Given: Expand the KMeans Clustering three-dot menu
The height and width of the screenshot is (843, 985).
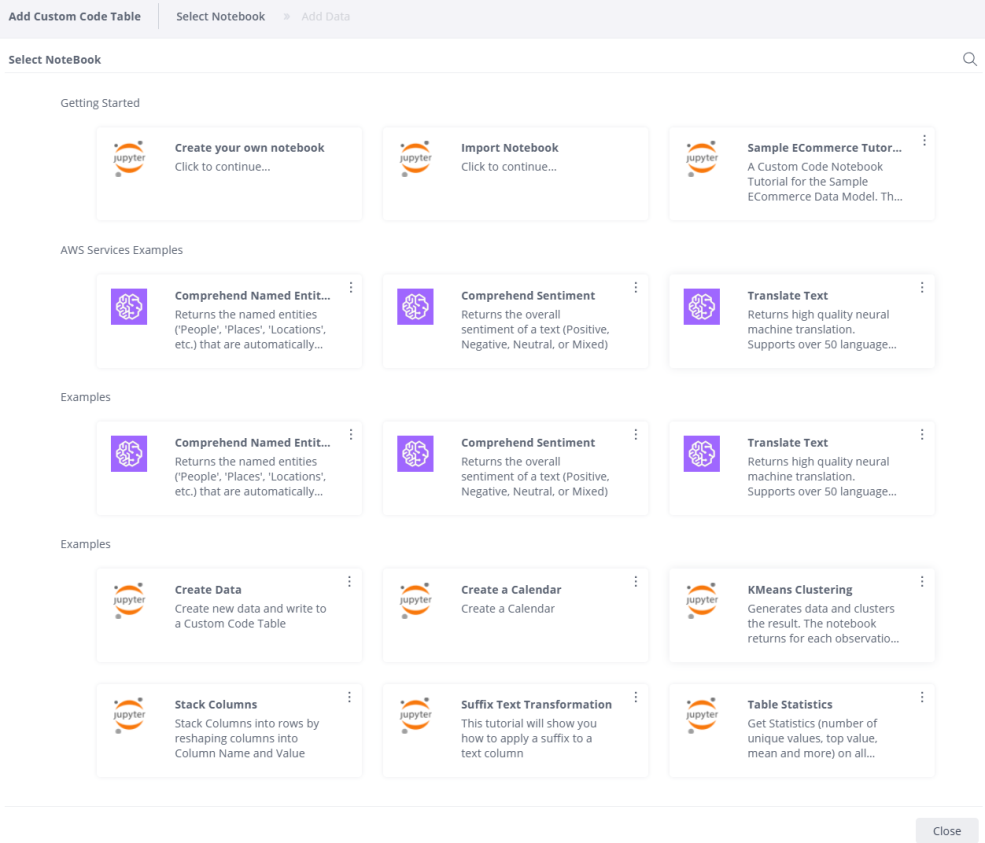Looking at the screenshot, I should pyautogui.click(x=922, y=582).
